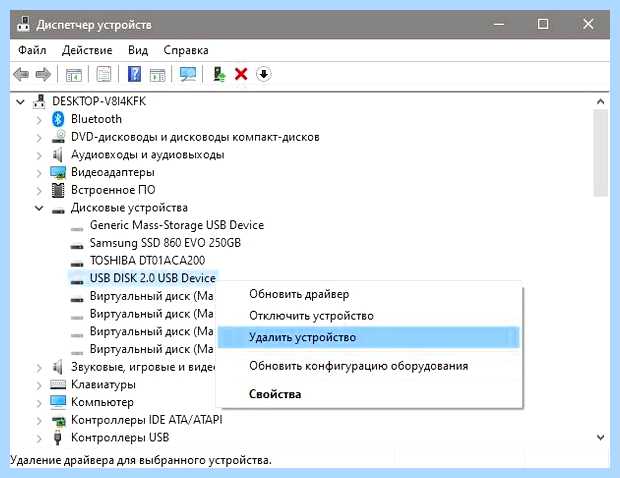Click the Bluetooth category icon
Image resolution: width=620 pixels, height=478 pixels.
click(x=58, y=119)
